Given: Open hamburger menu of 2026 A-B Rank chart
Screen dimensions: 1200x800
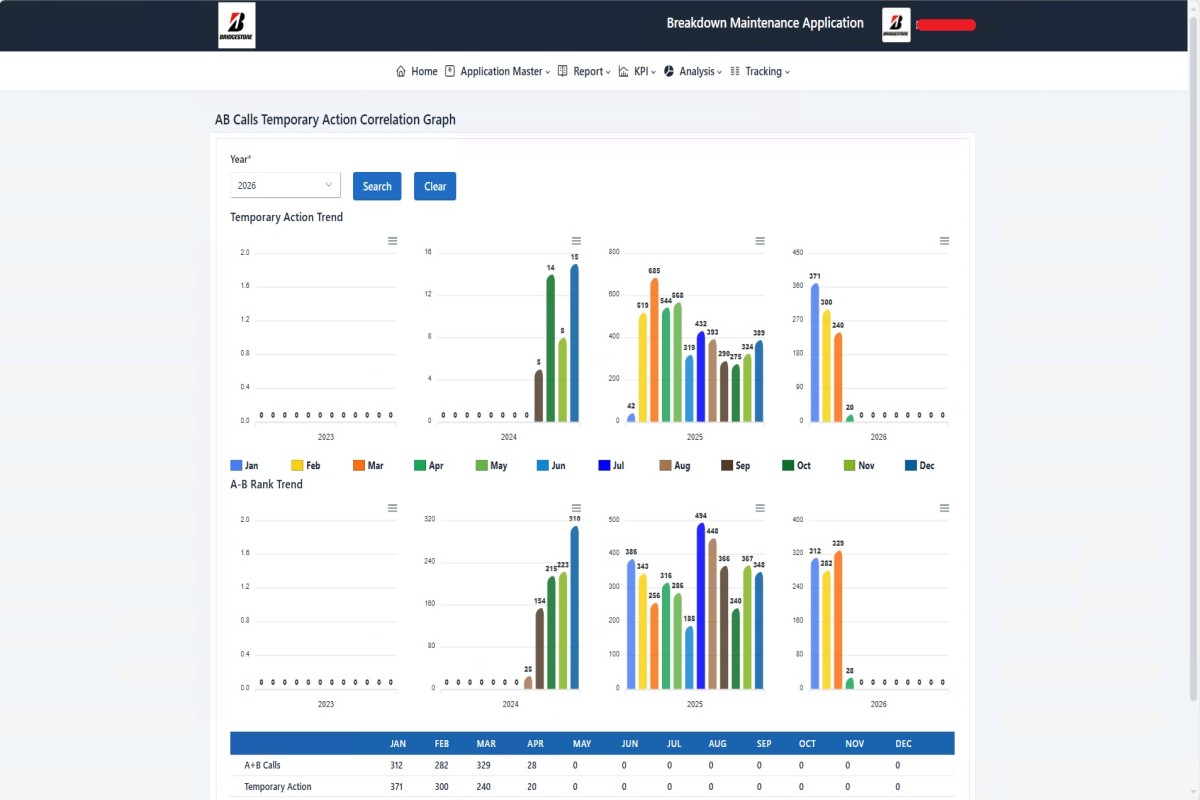Looking at the screenshot, I should [944, 508].
